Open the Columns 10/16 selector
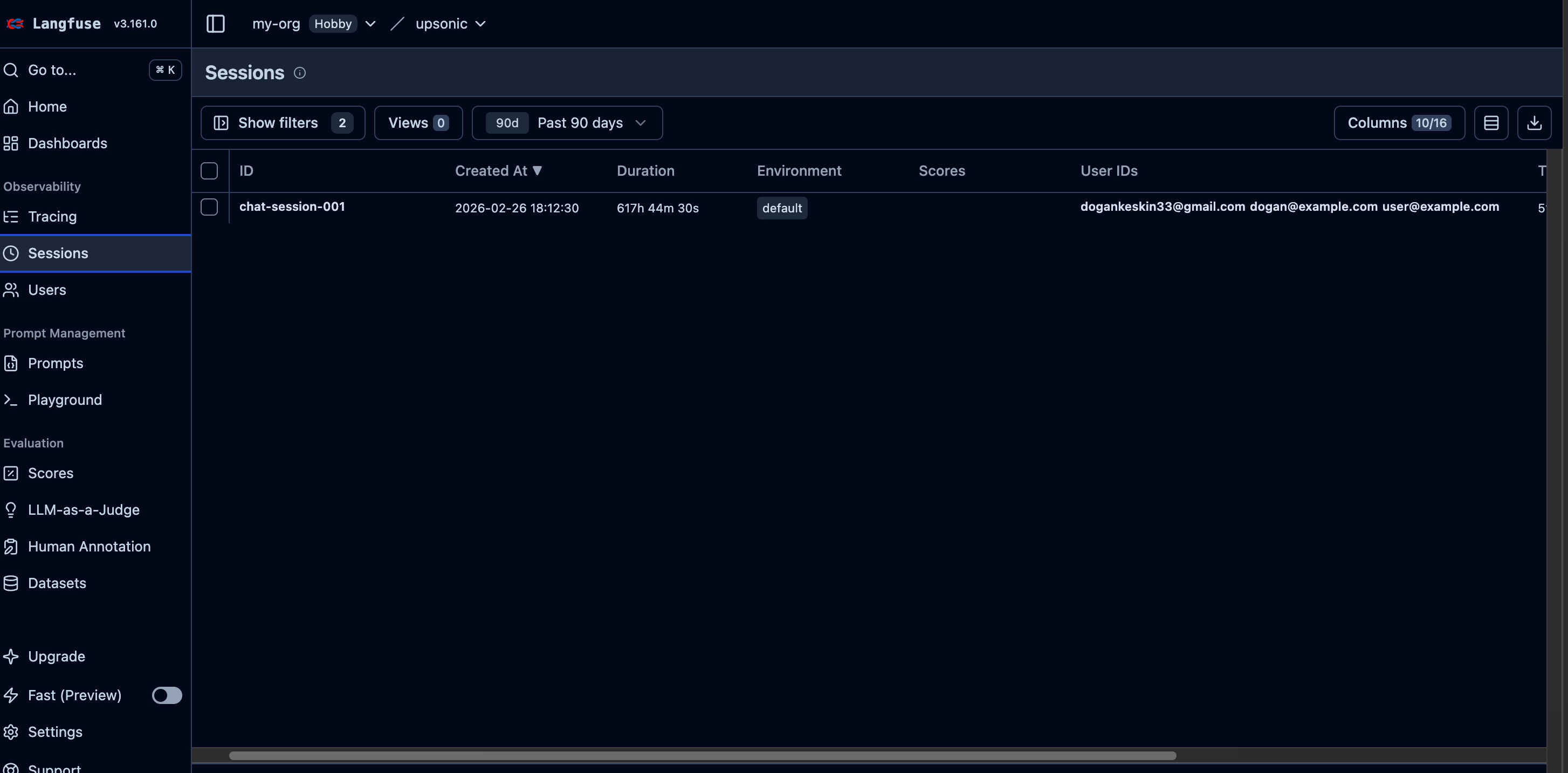The image size is (1568, 773). 1399,123
